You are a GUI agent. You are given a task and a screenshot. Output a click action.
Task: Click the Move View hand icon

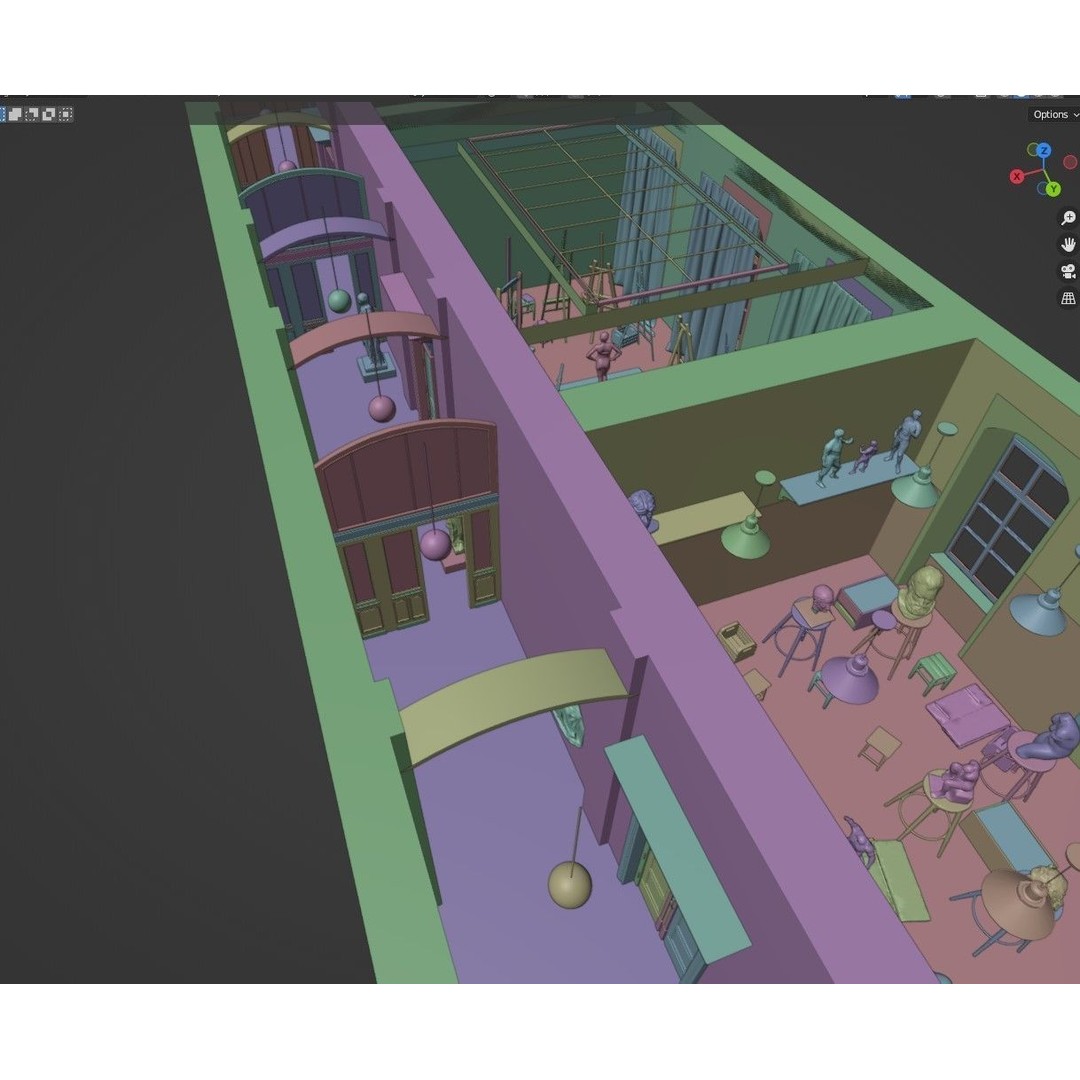pyautogui.click(x=1069, y=245)
